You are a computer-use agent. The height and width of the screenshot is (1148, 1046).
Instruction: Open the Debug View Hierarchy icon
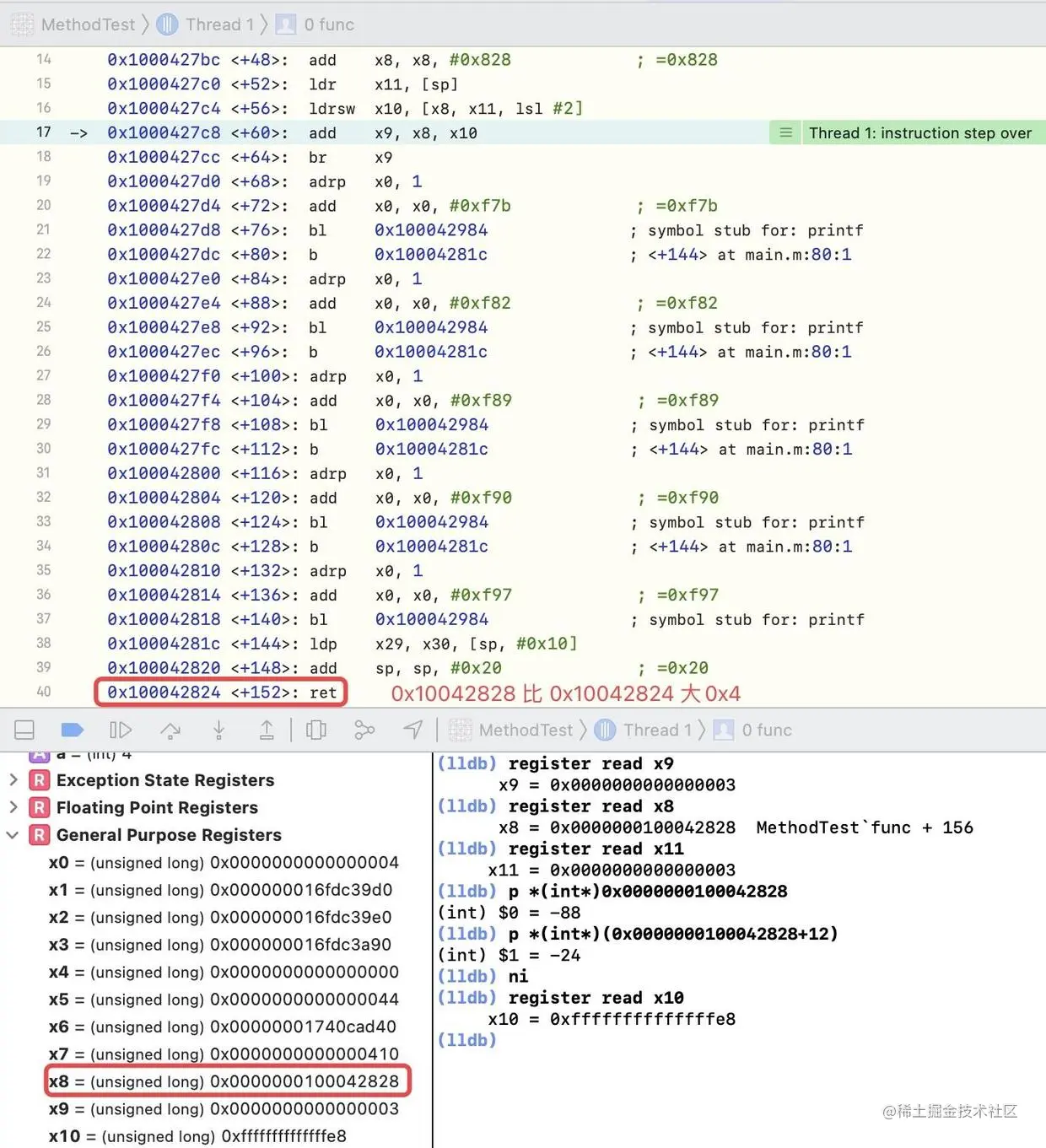pos(316,730)
